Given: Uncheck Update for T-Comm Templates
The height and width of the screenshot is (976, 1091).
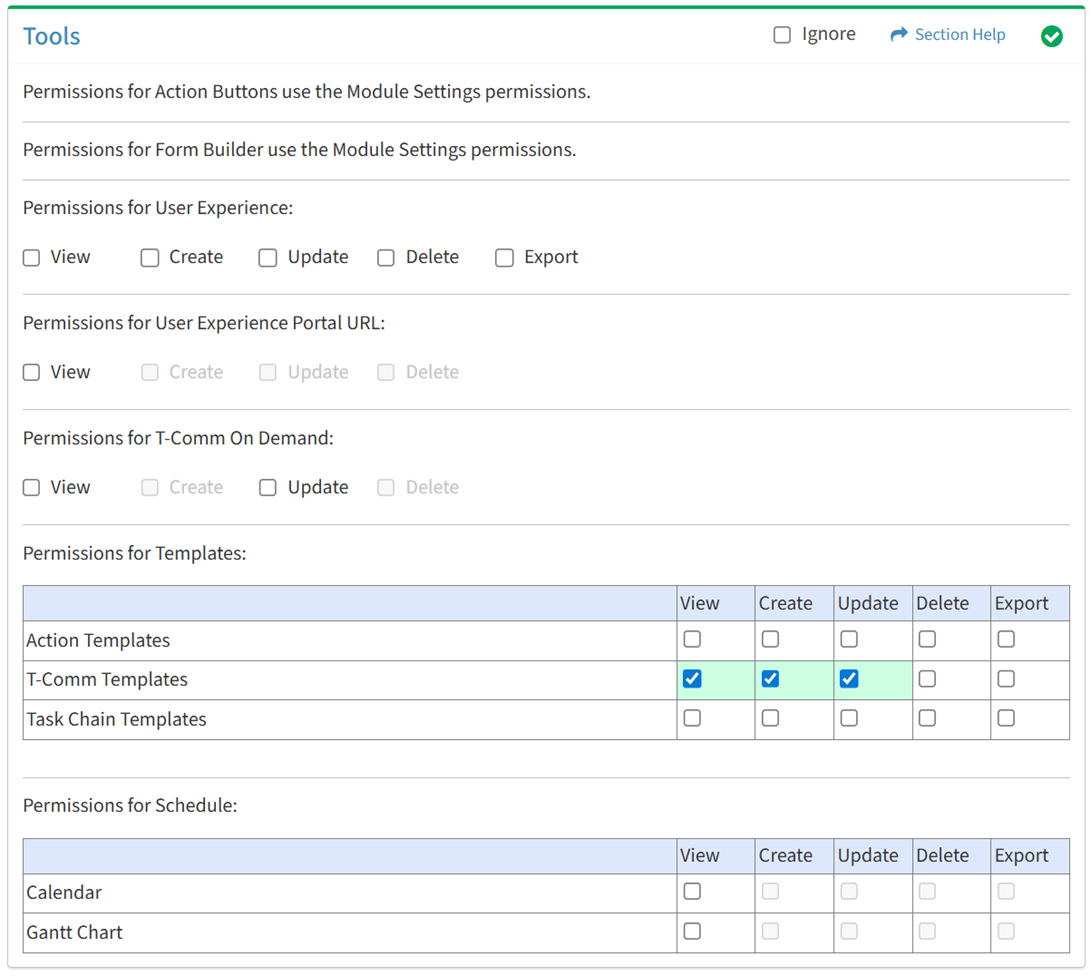Looking at the screenshot, I should tap(849, 679).
